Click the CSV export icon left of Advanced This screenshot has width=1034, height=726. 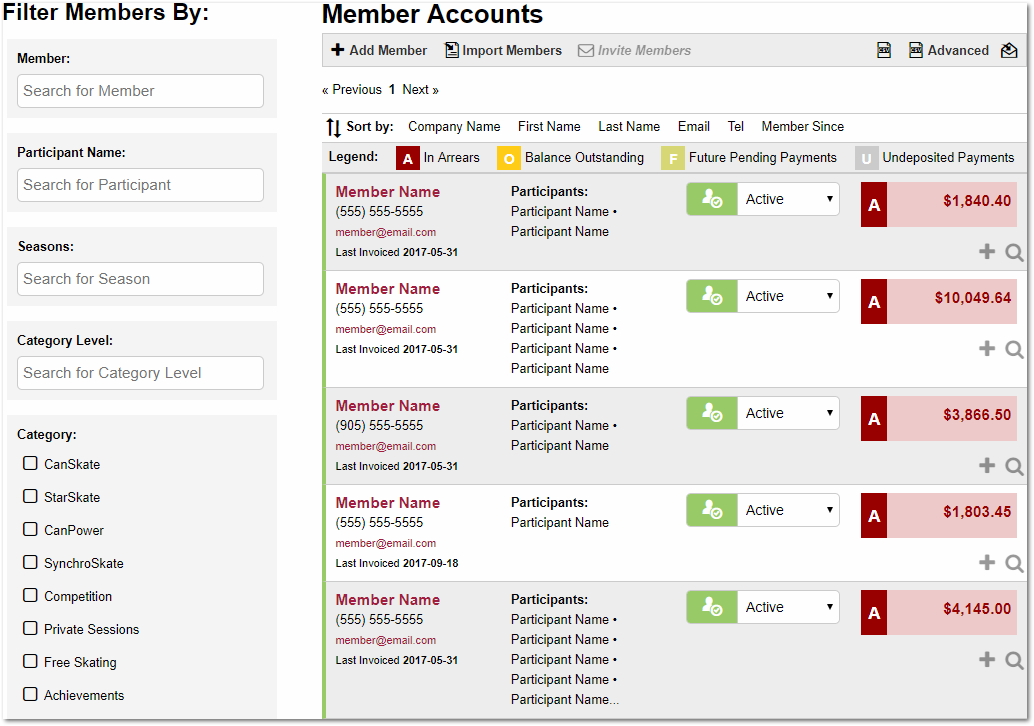[x=884, y=50]
